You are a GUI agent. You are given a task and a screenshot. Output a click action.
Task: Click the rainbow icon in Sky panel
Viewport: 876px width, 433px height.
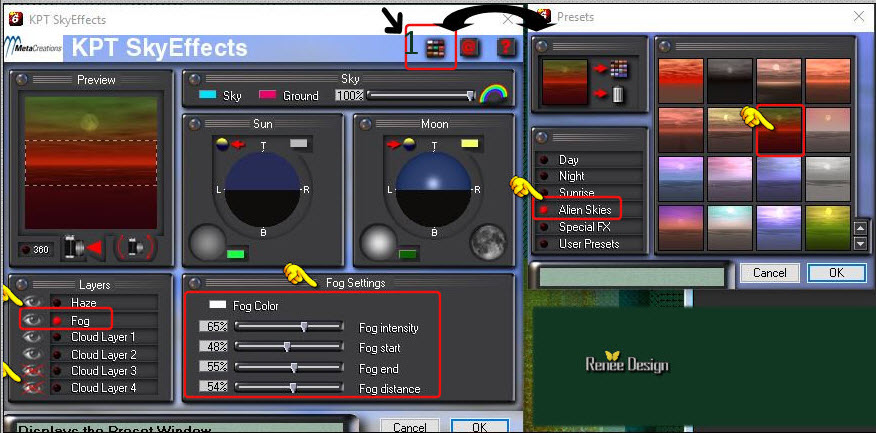click(493, 94)
